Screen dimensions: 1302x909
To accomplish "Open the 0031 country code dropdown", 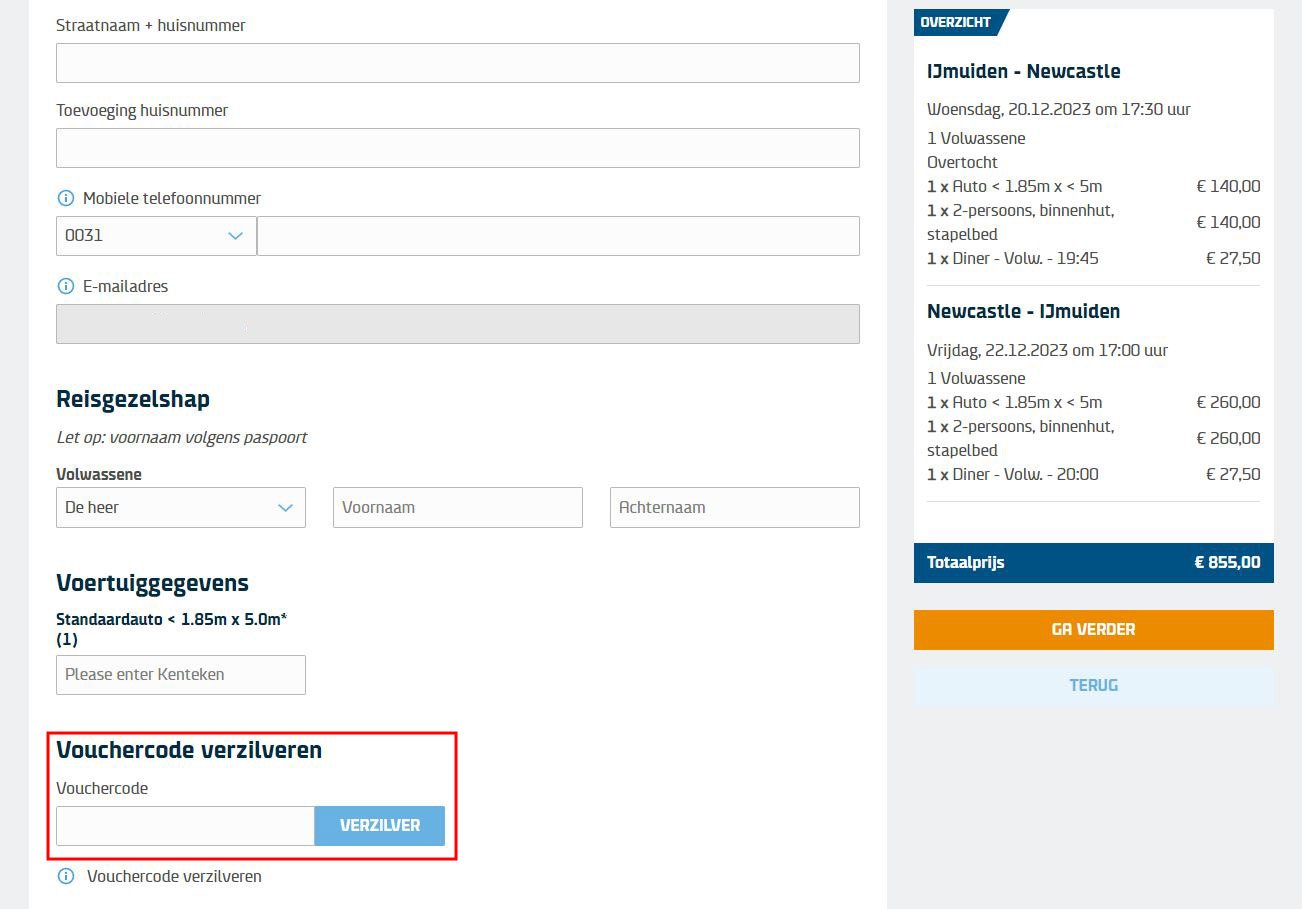I will [156, 236].
